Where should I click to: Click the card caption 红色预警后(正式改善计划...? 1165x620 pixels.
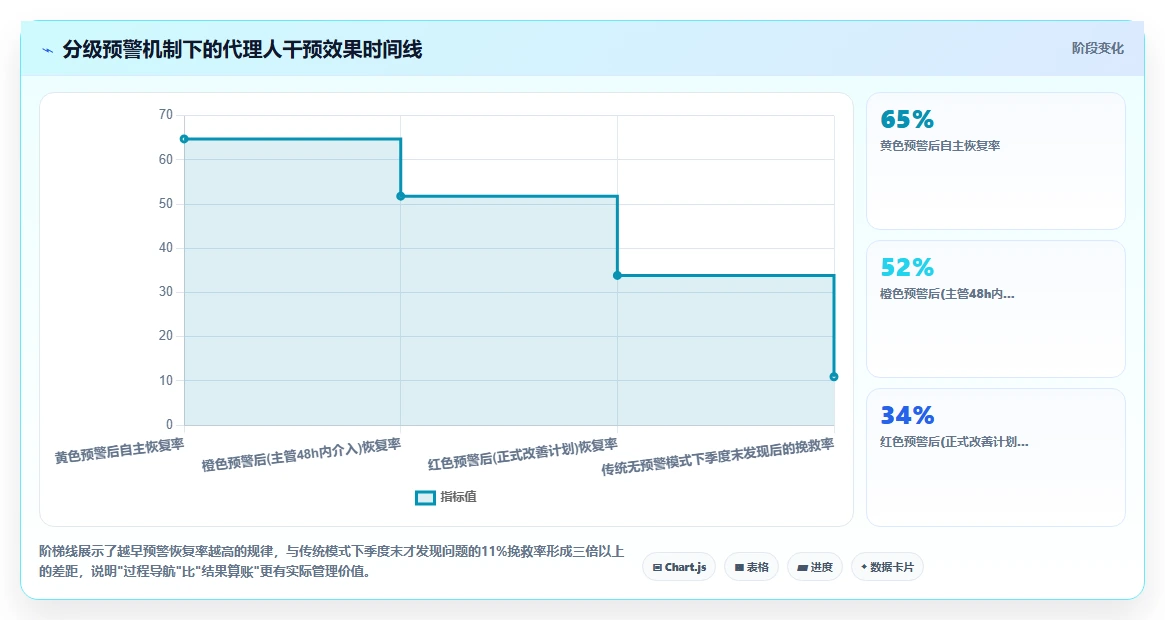[x=955, y=442]
